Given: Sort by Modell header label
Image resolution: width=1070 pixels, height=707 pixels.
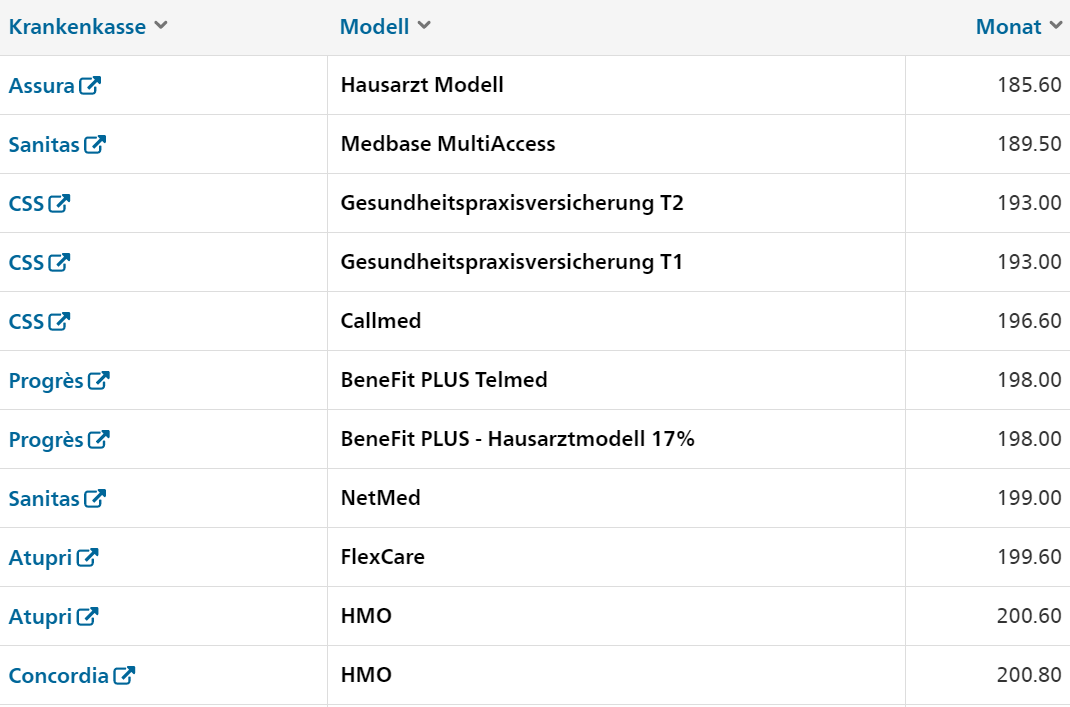Looking at the screenshot, I should click(x=375, y=27).
